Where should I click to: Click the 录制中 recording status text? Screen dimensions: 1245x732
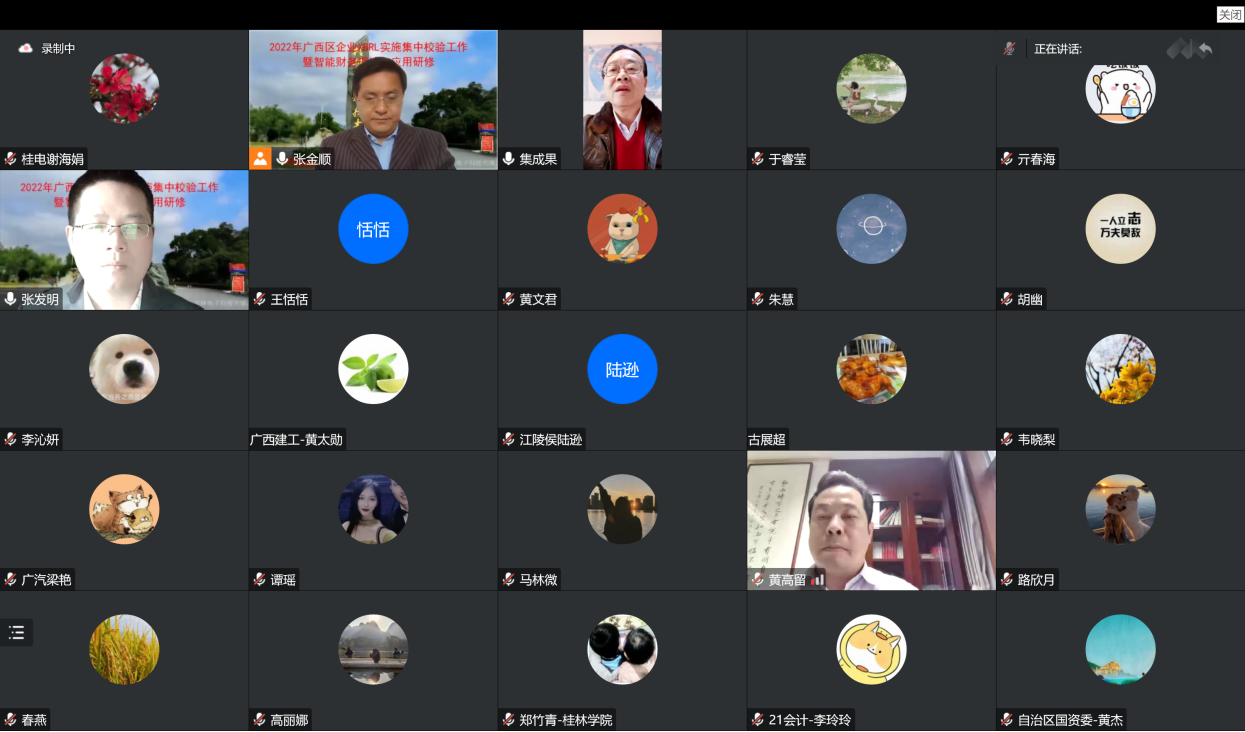[x=58, y=48]
